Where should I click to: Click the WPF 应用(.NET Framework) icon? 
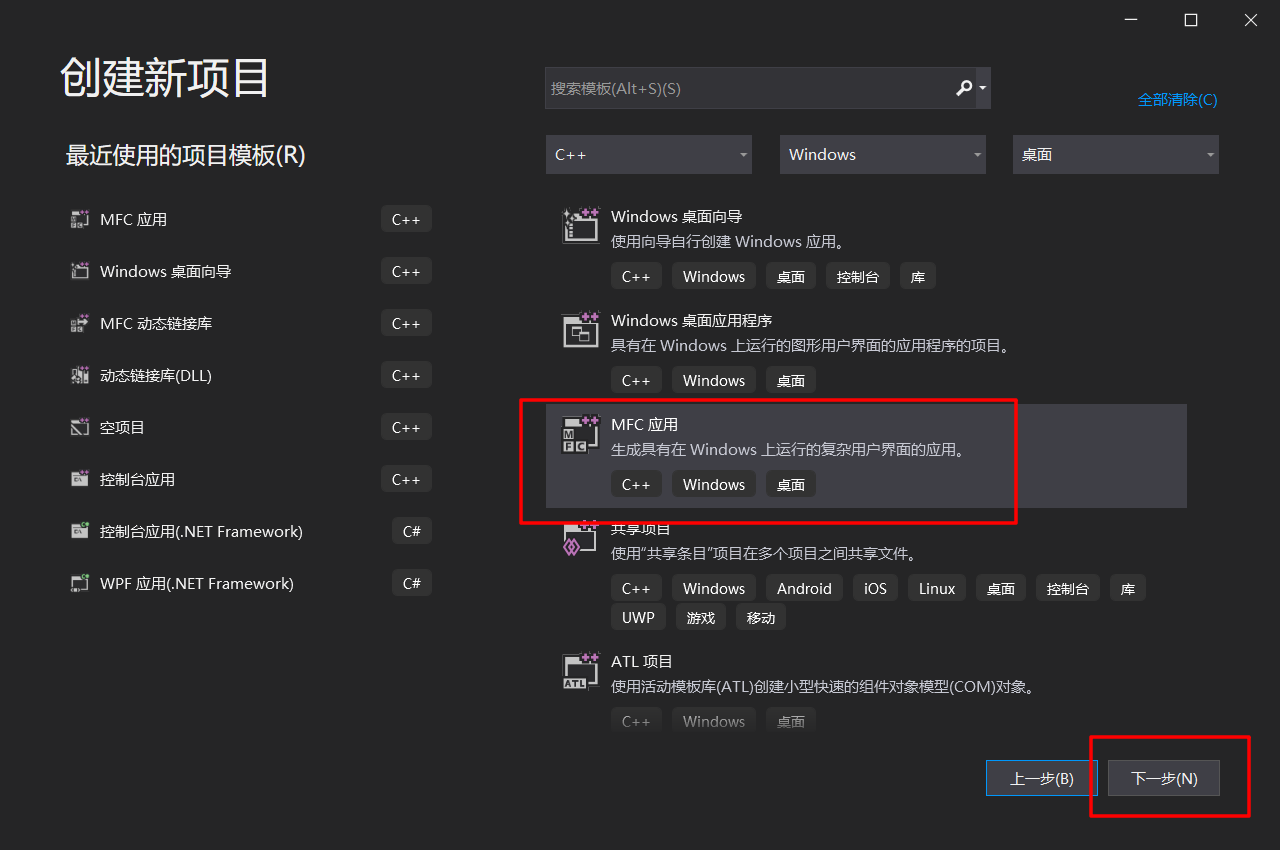tap(80, 583)
